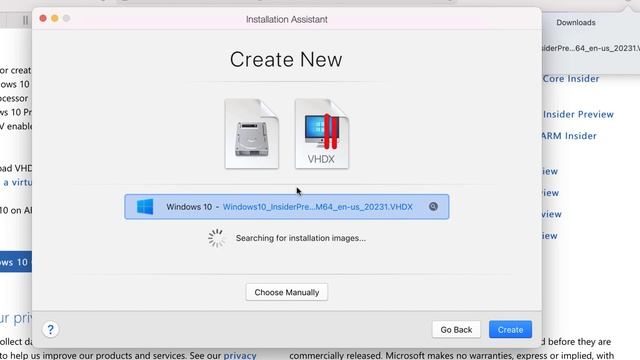Open the Core Insider link in the browser
This screenshot has width=640, height=360.
coord(571,79)
